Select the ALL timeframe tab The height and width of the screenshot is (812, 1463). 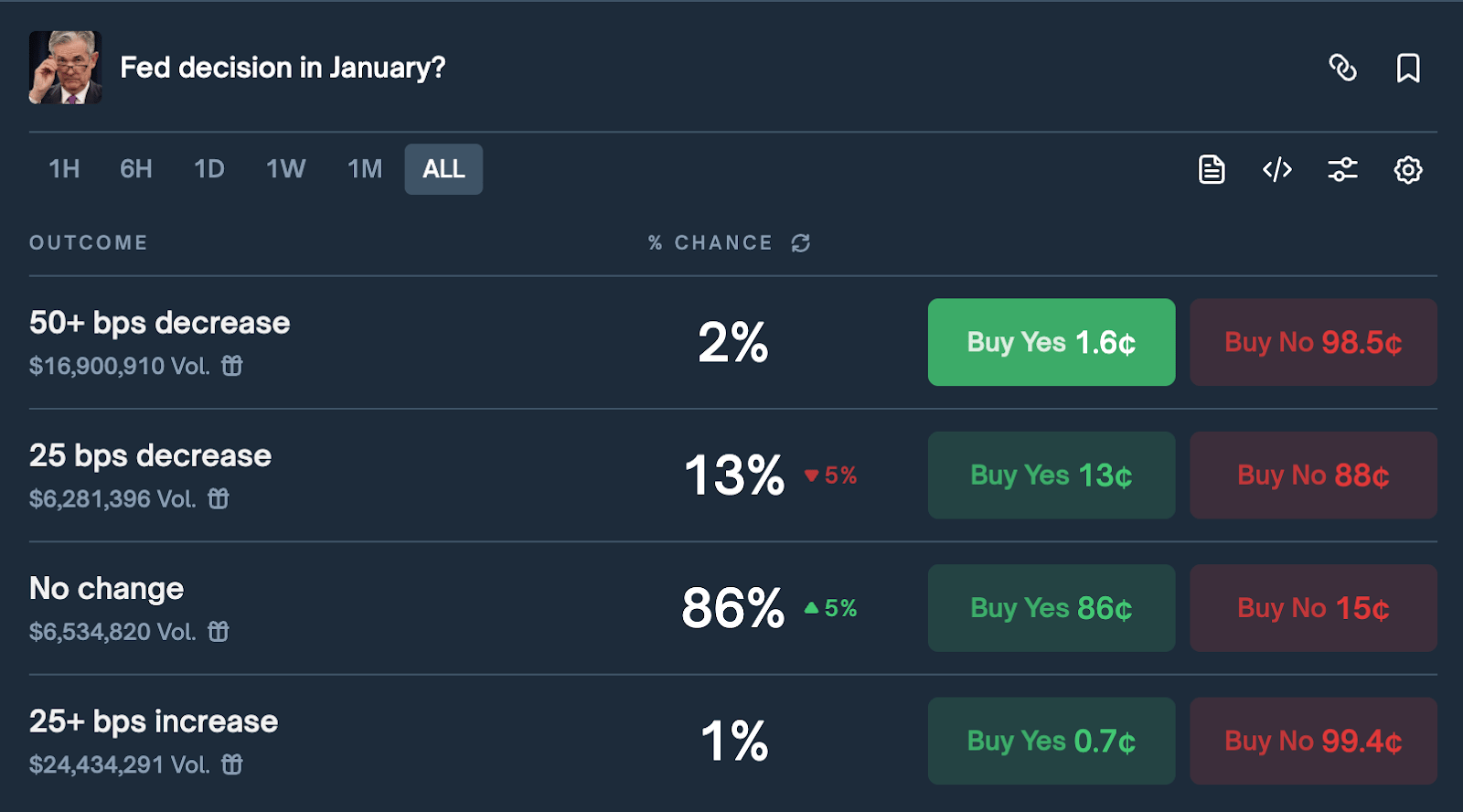point(443,169)
